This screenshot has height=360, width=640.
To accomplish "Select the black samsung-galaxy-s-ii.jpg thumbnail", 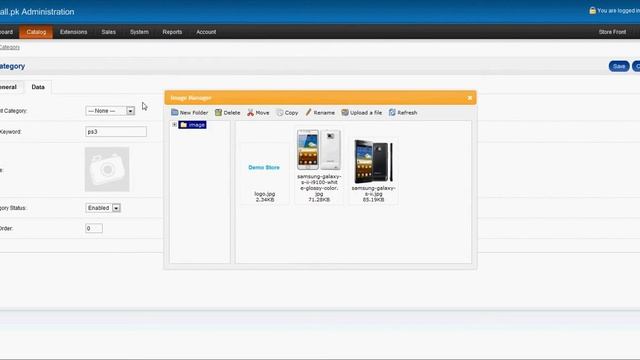I will coord(373,162).
